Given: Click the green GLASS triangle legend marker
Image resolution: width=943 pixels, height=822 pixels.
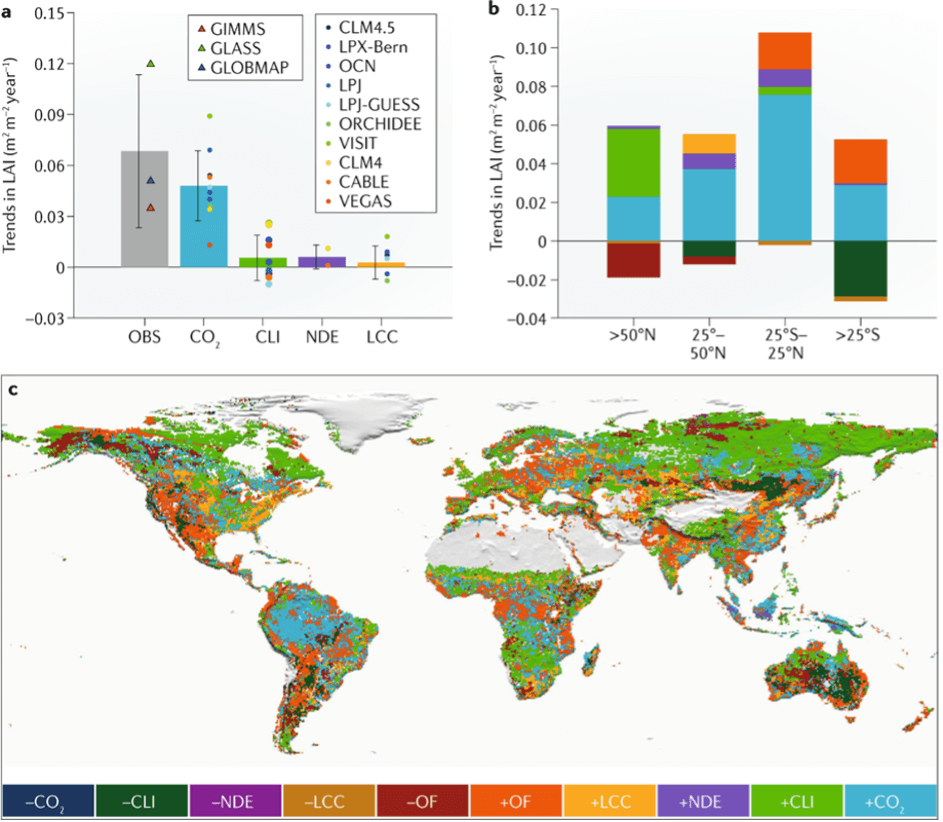Looking at the screenshot, I should tap(200, 50).
